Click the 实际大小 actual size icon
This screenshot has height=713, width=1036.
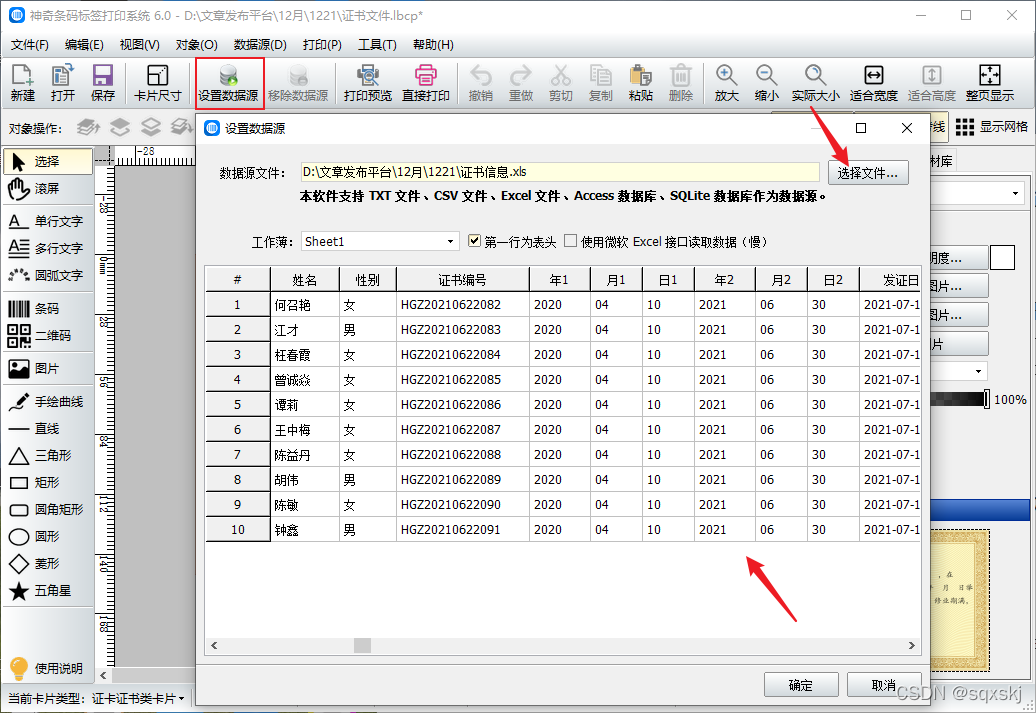click(815, 83)
